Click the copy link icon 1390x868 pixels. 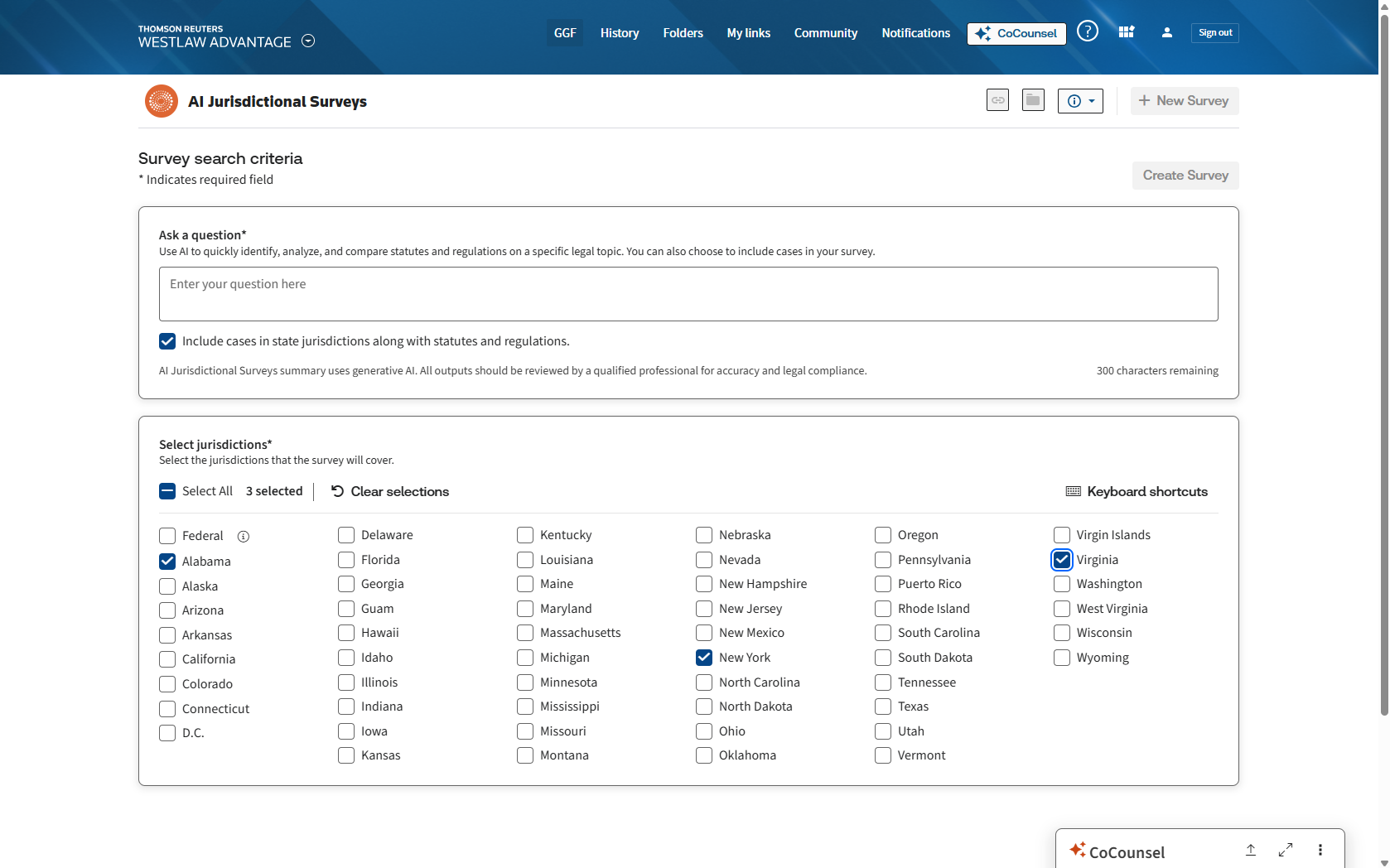click(x=997, y=100)
